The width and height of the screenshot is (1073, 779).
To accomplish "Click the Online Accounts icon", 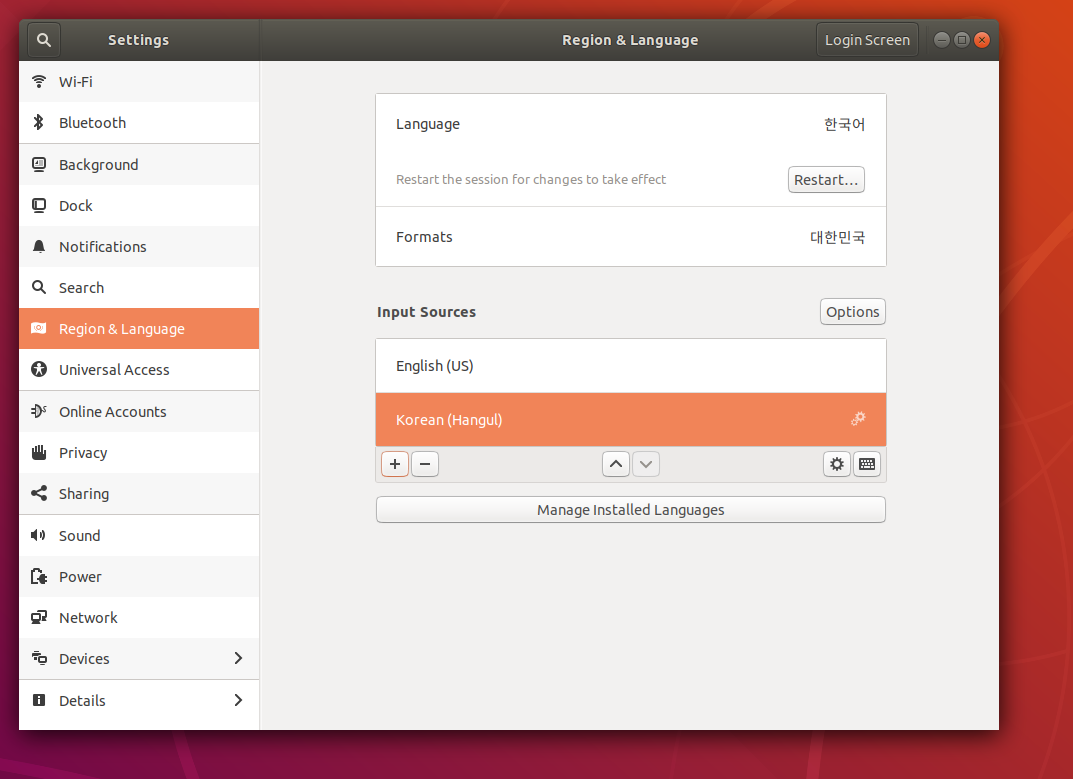I will pos(39,411).
